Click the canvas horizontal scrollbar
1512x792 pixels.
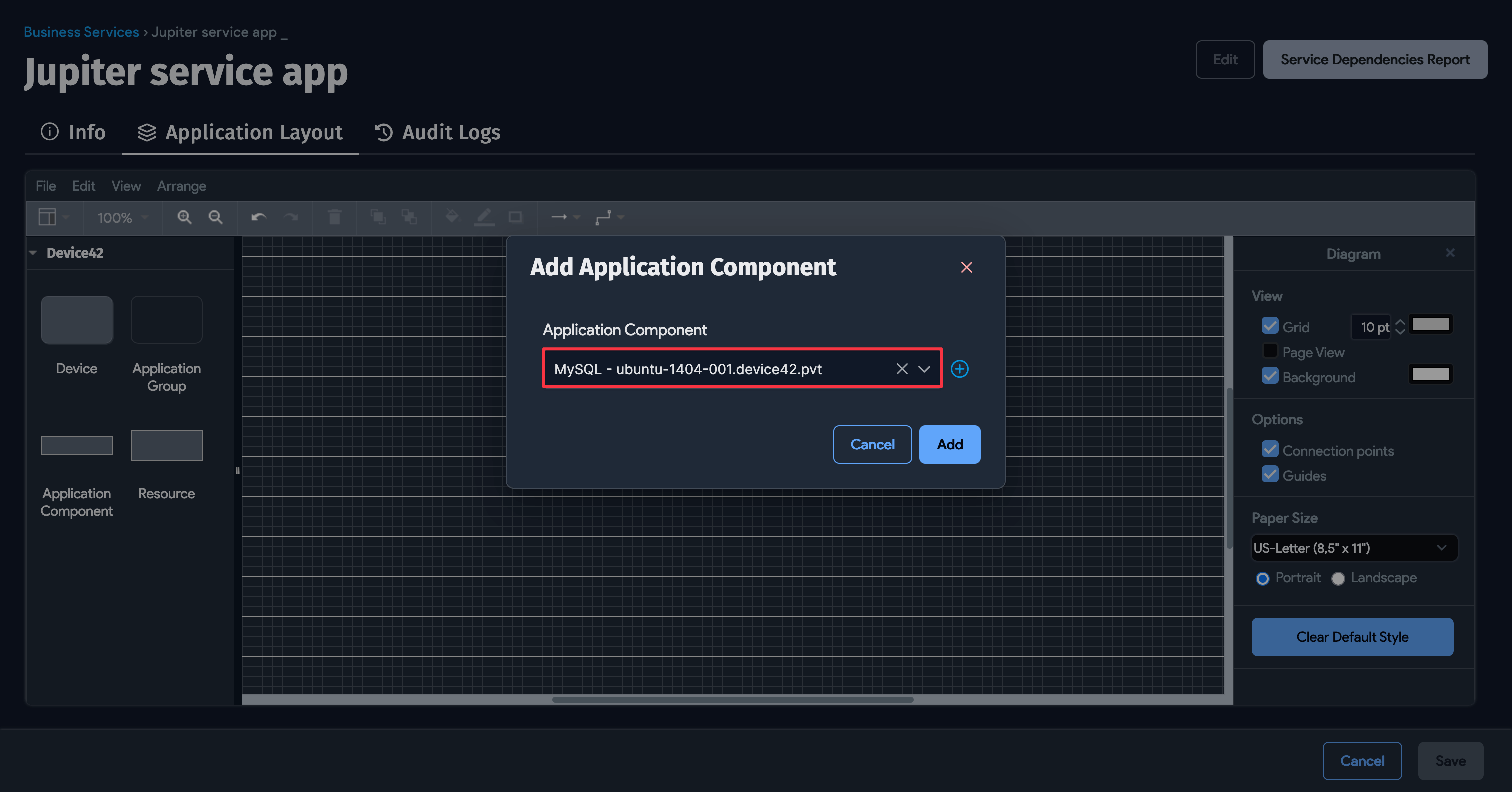tap(733, 699)
